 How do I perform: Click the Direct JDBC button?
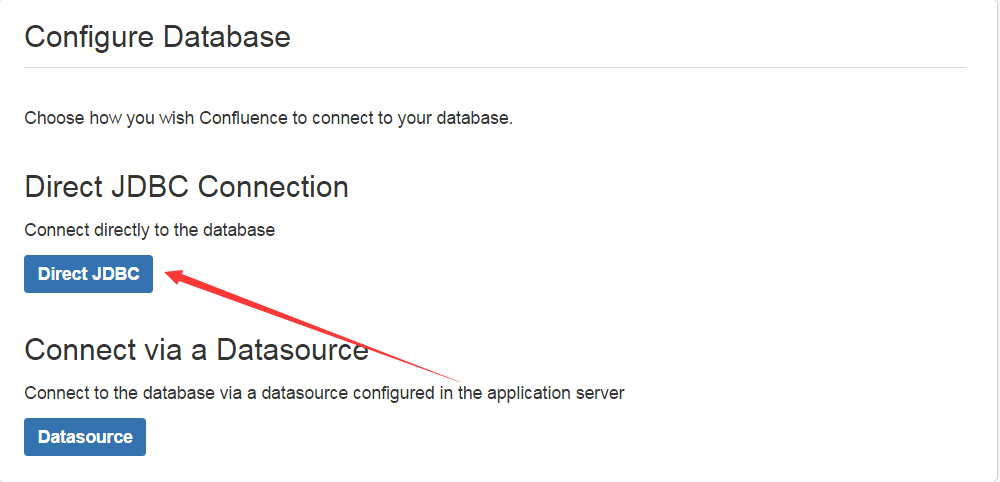click(88, 274)
